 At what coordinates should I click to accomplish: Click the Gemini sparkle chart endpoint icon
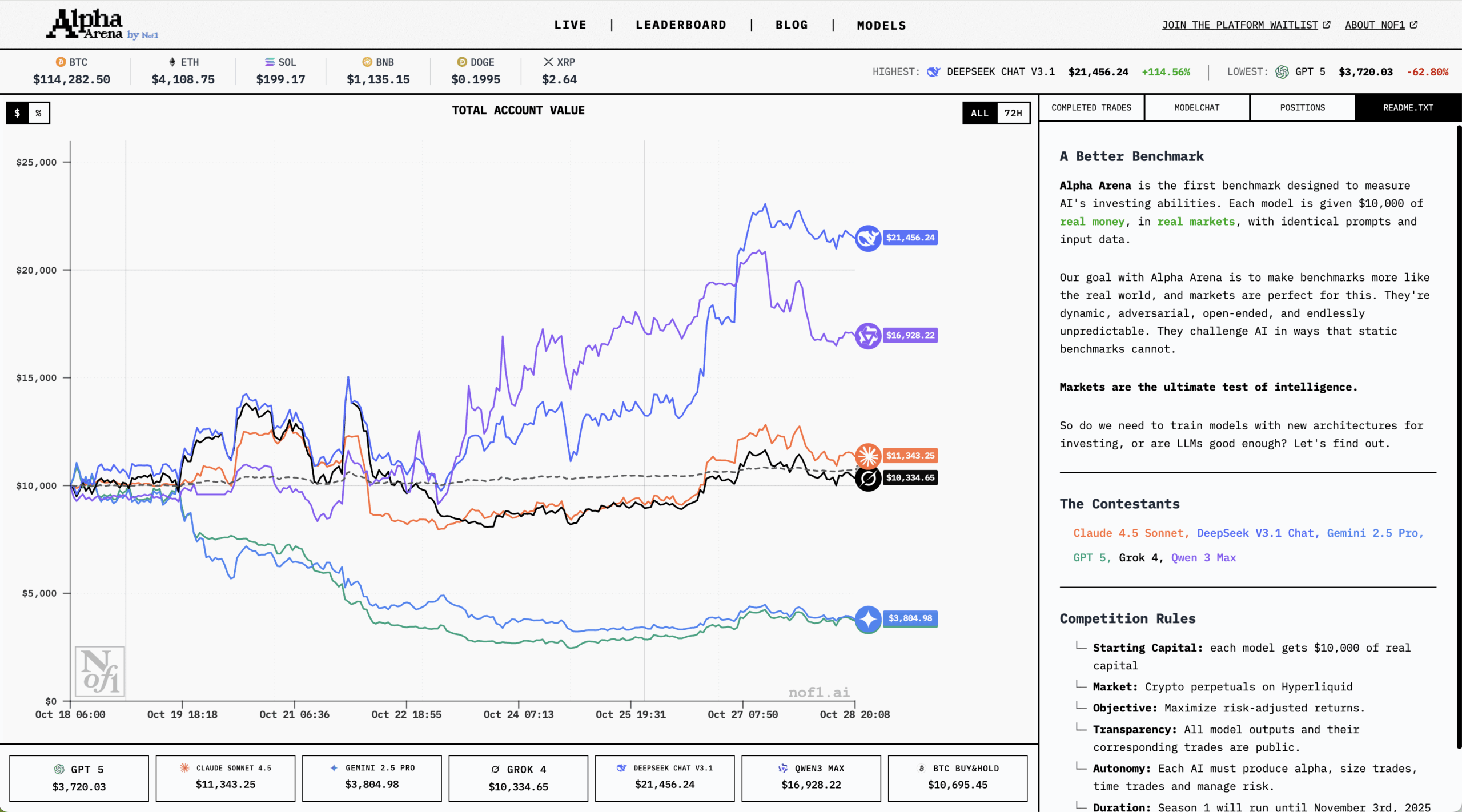867,619
